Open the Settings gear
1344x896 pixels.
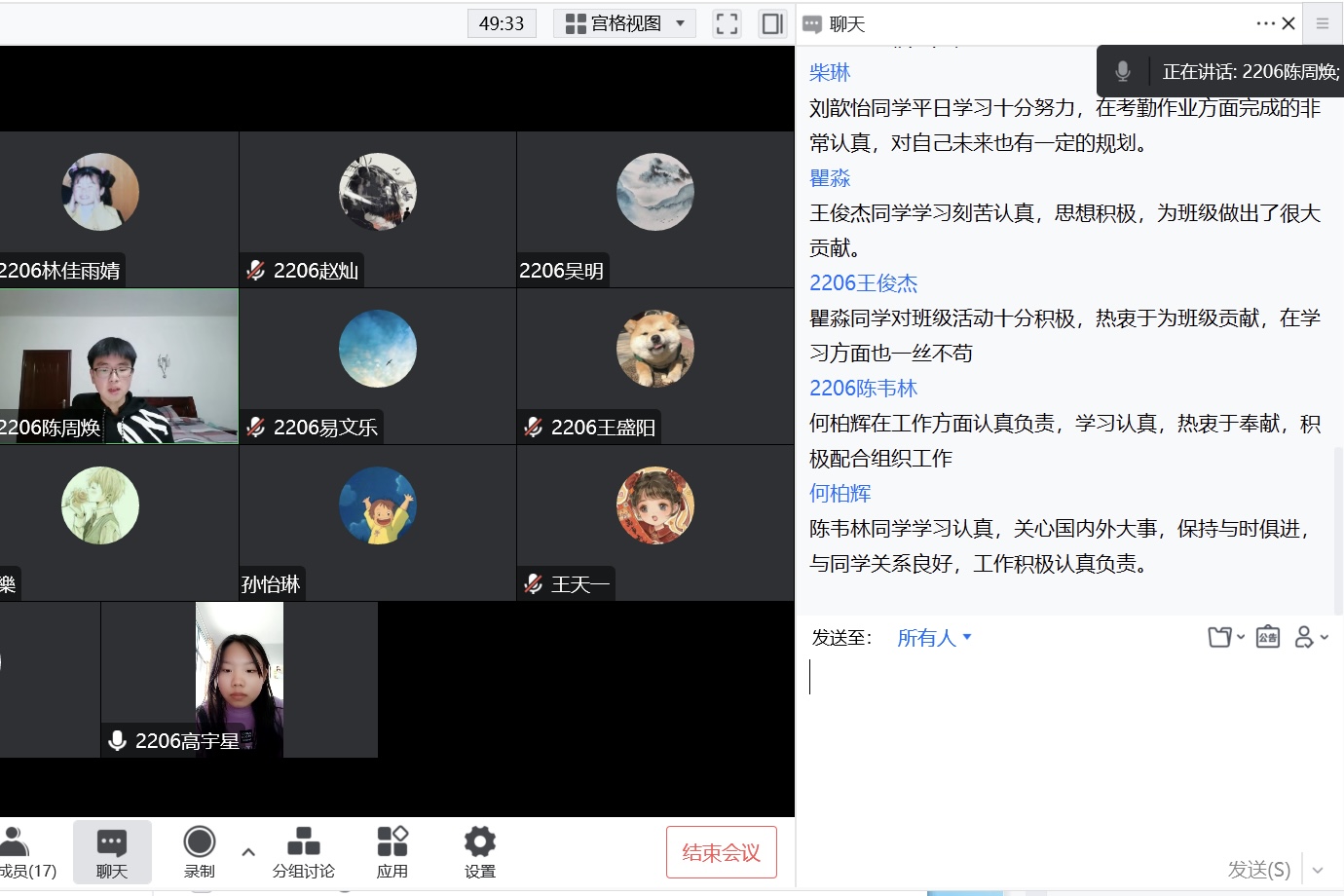point(479,851)
